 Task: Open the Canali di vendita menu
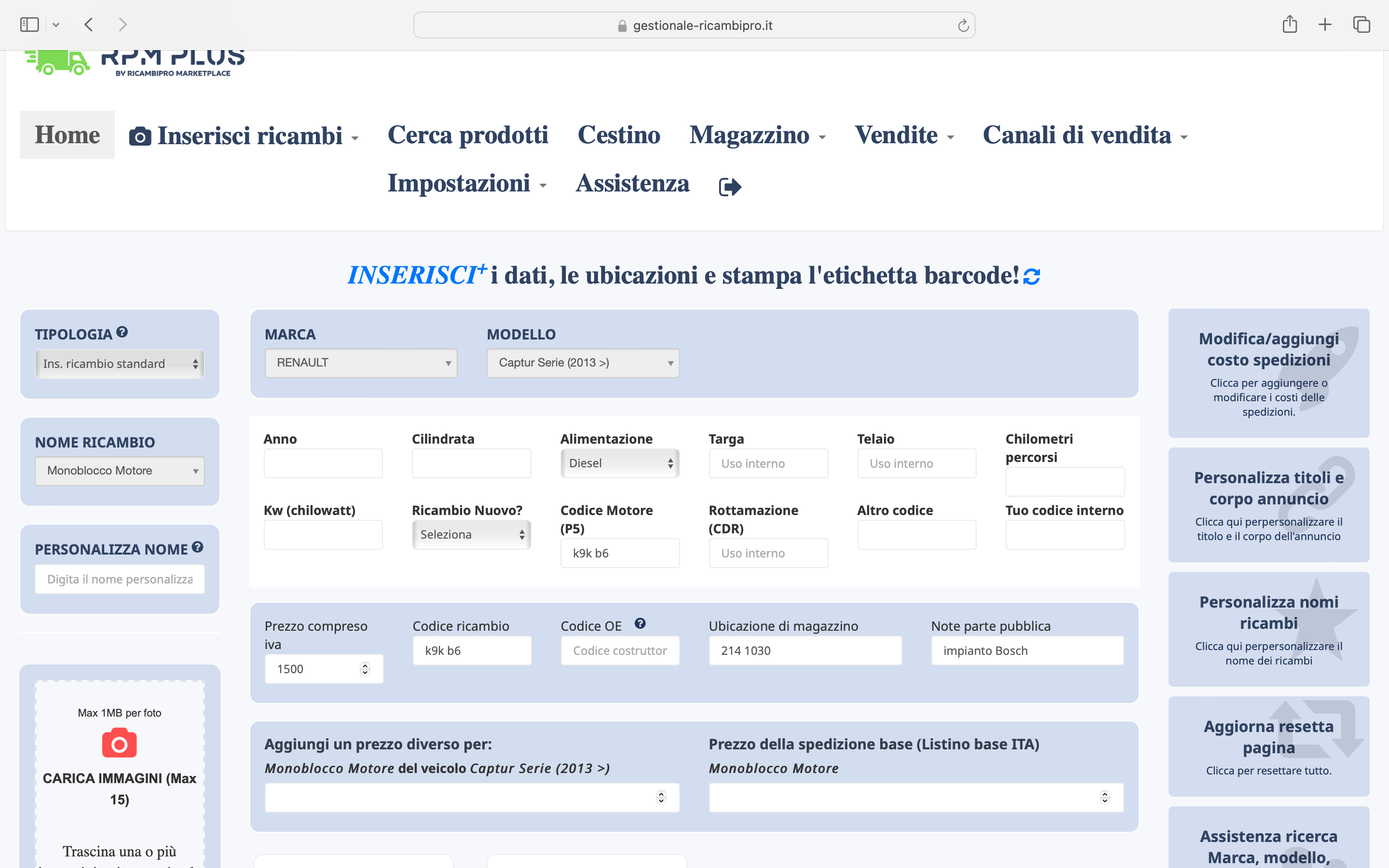(x=1085, y=136)
